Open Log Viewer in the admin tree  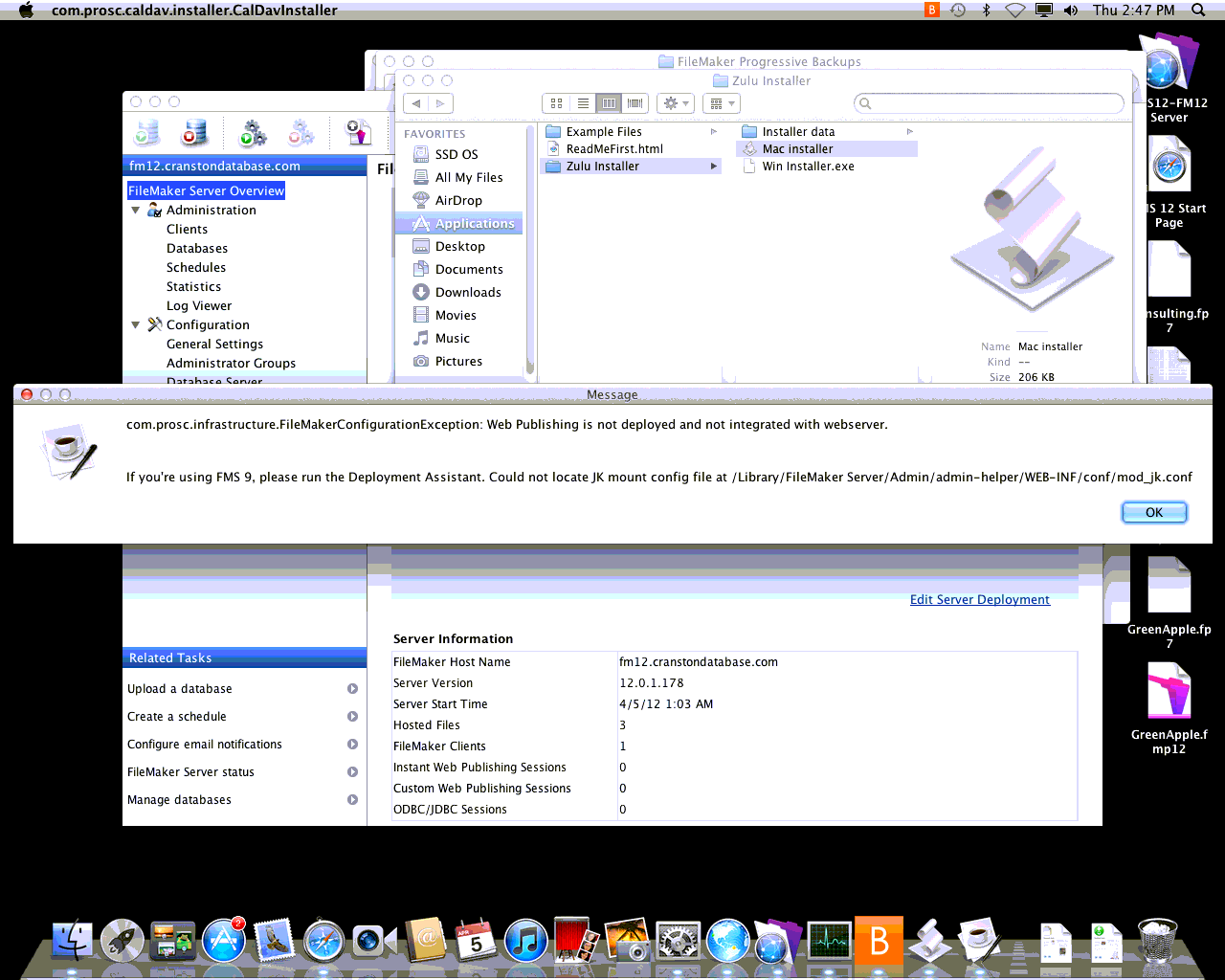pos(199,306)
